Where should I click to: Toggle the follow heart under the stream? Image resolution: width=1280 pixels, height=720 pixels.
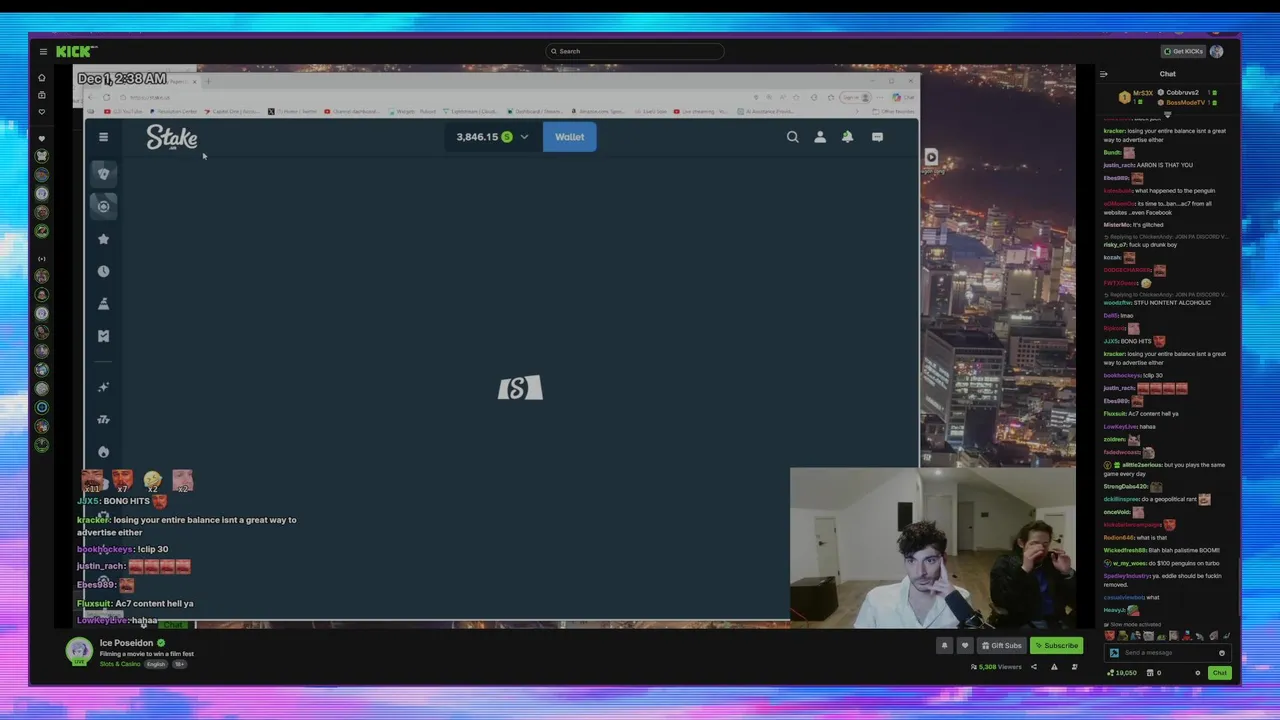[x=965, y=645]
